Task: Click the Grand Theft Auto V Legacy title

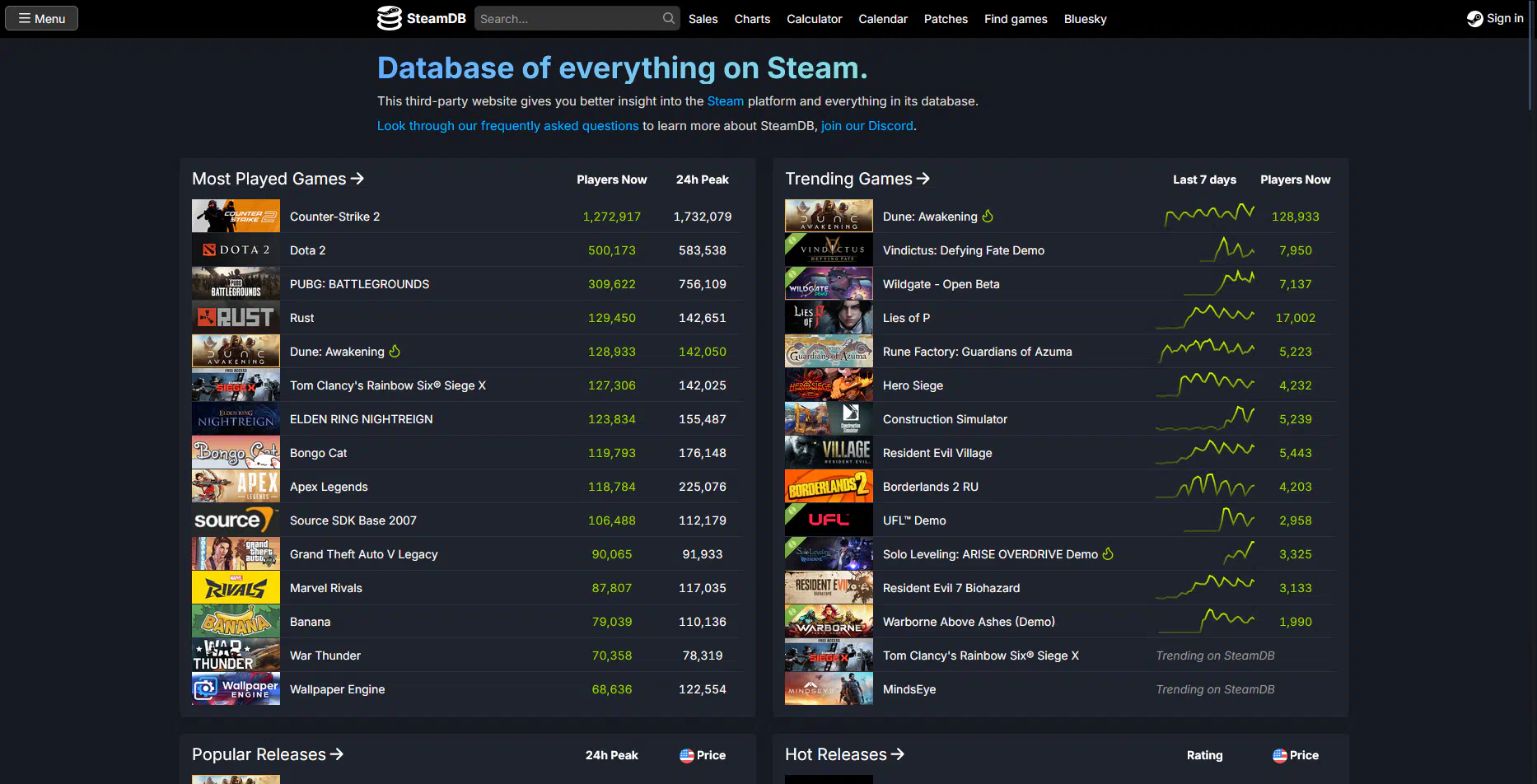Action: (363, 554)
